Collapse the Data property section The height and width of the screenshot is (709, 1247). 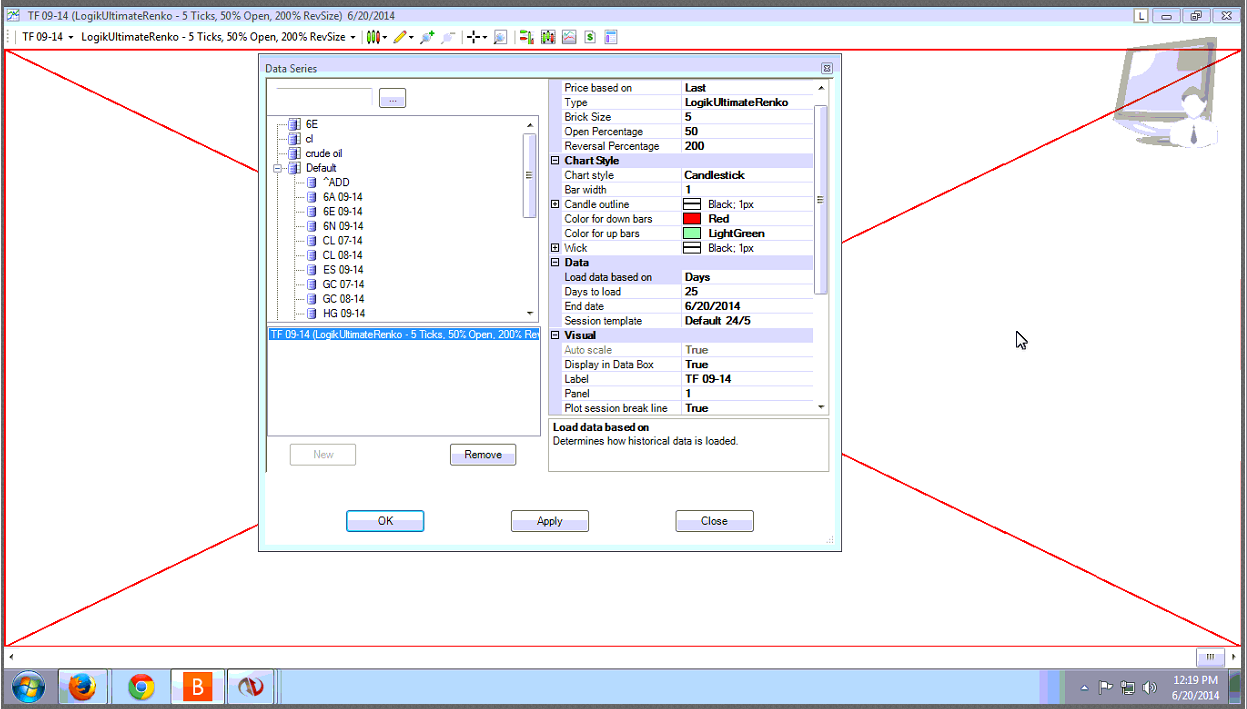tap(556, 262)
